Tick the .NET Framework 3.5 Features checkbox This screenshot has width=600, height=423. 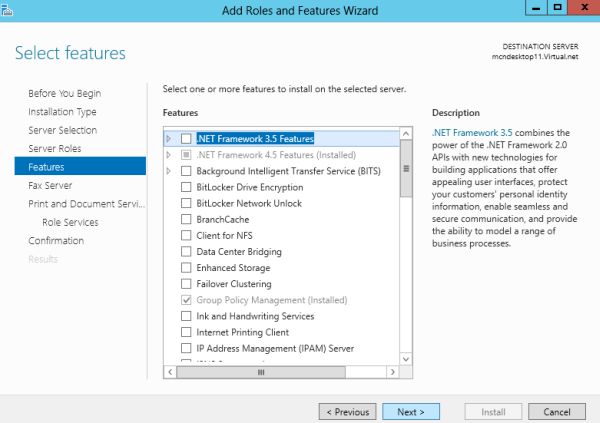pos(186,138)
